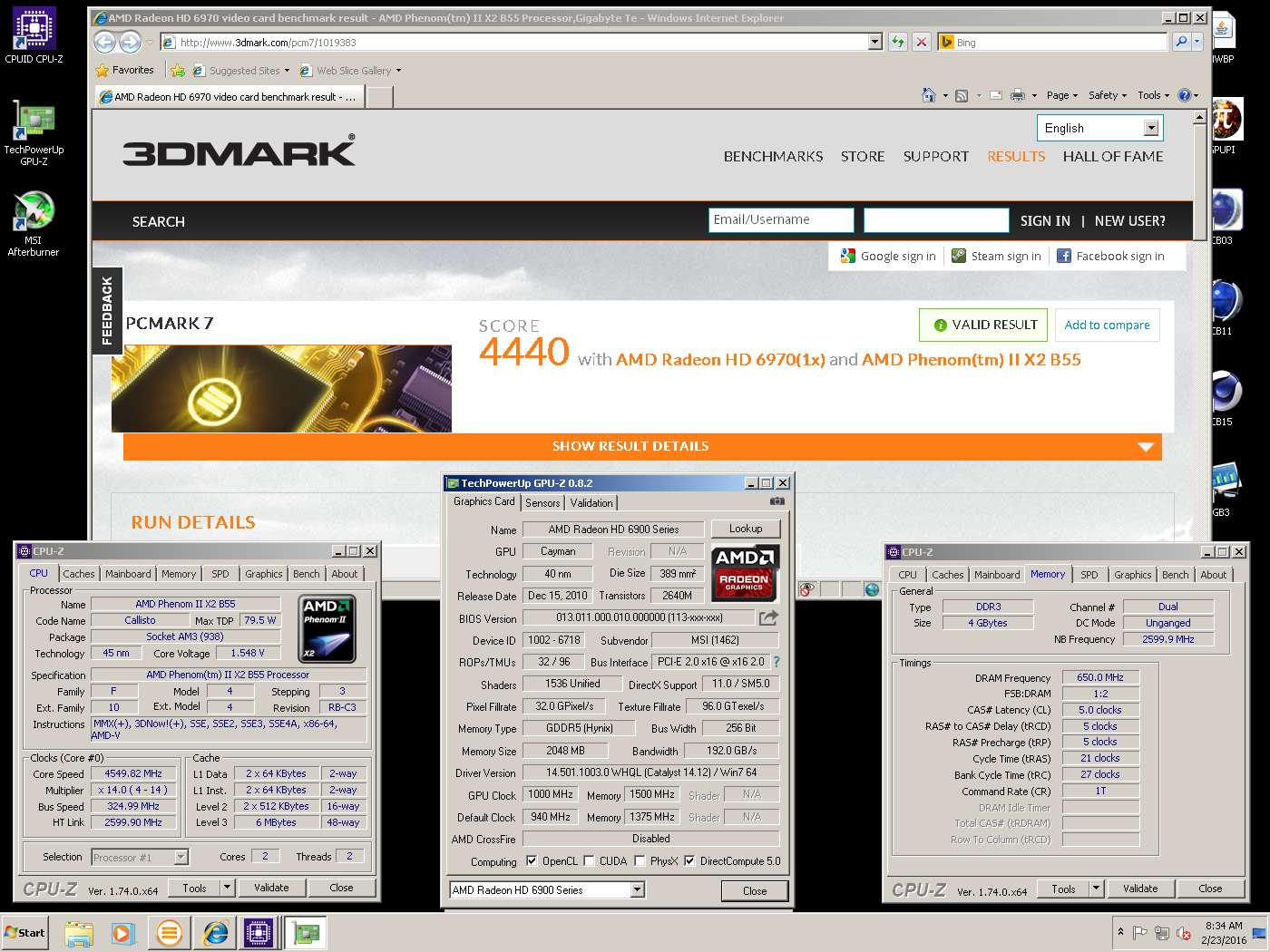Click the Windows Media Player taskbar icon
Screen dimensions: 1270x952
pos(123,932)
